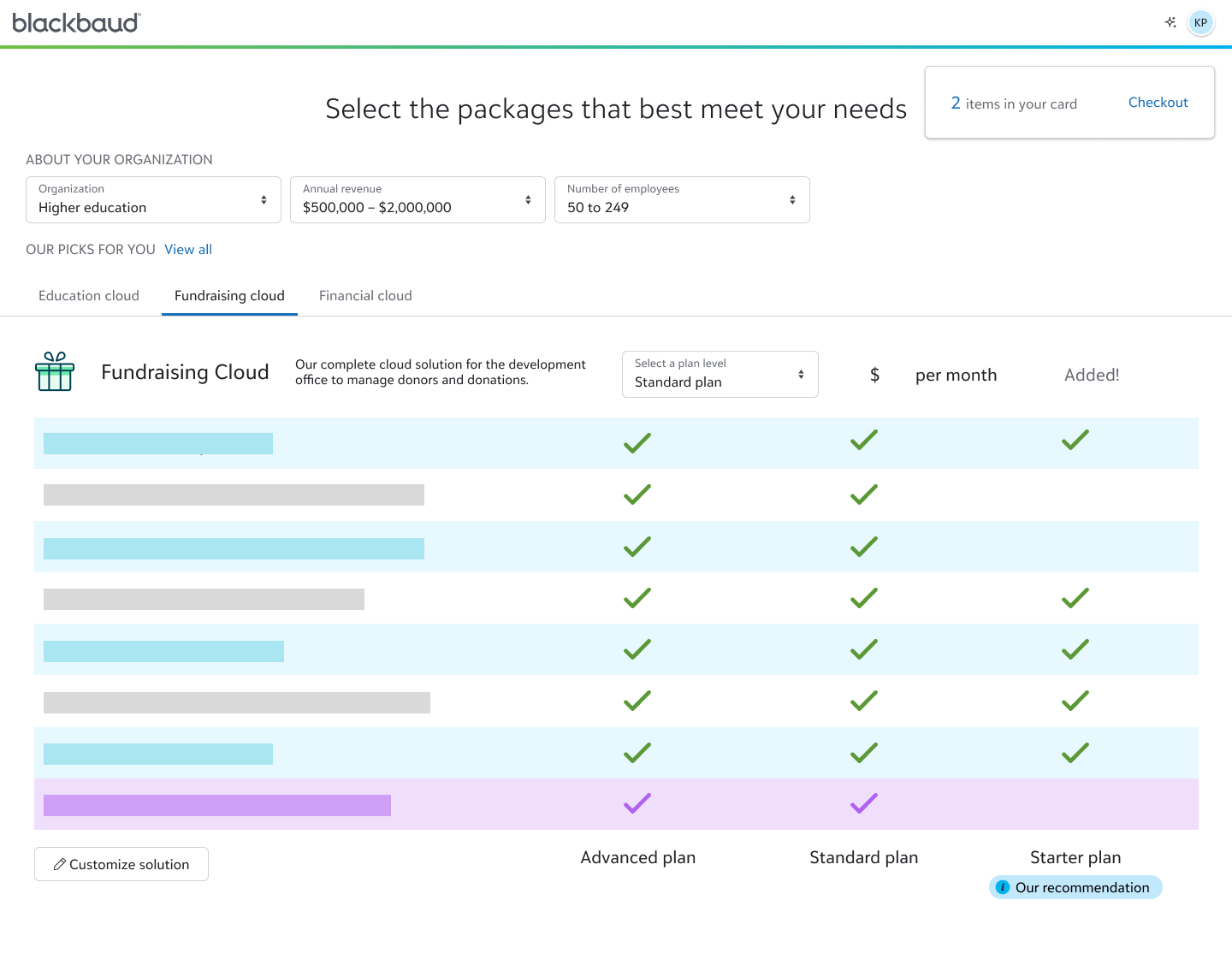Open the Fundraising cloud tab

coord(229,296)
